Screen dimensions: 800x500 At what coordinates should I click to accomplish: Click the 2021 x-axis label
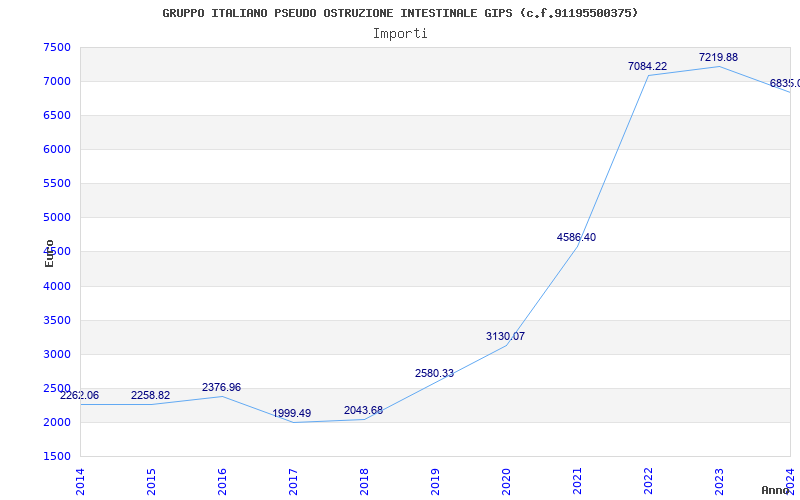tap(577, 482)
